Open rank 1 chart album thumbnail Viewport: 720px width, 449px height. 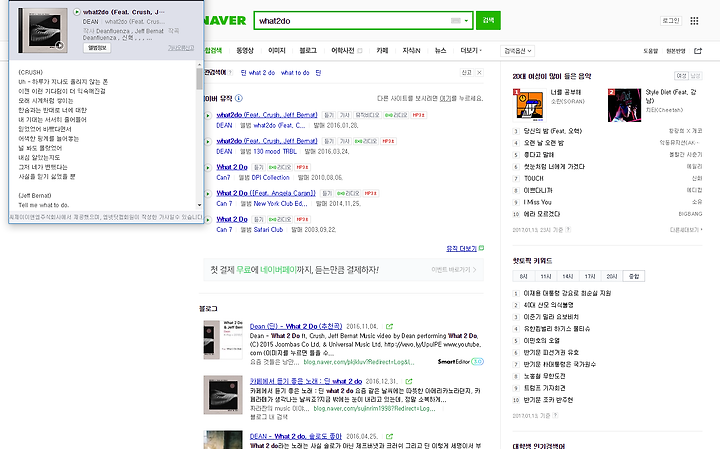tap(529, 105)
